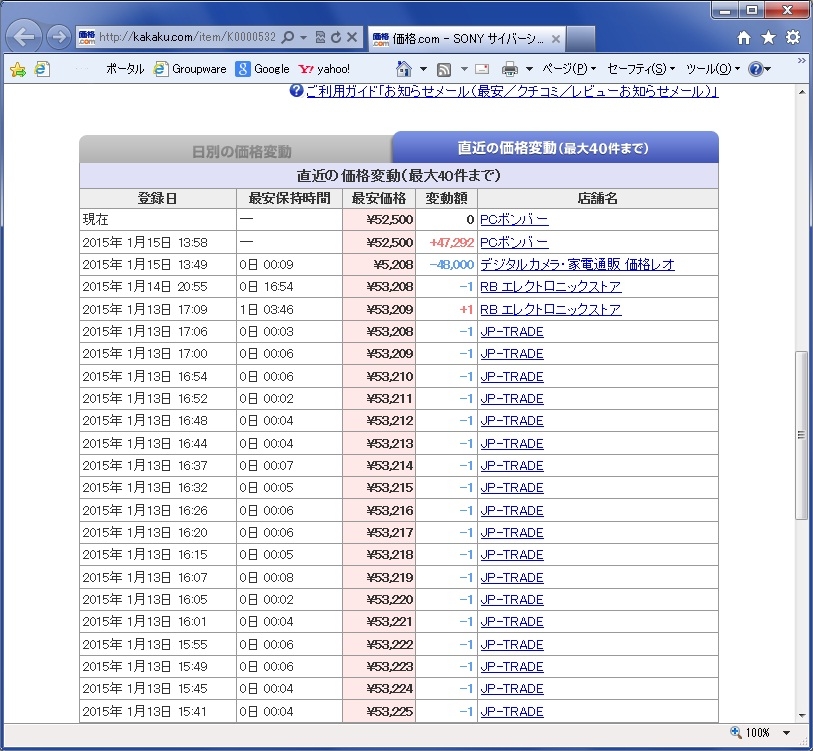Click the 最安保持時間 column header
The image size is (813, 751).
(289, 198)
